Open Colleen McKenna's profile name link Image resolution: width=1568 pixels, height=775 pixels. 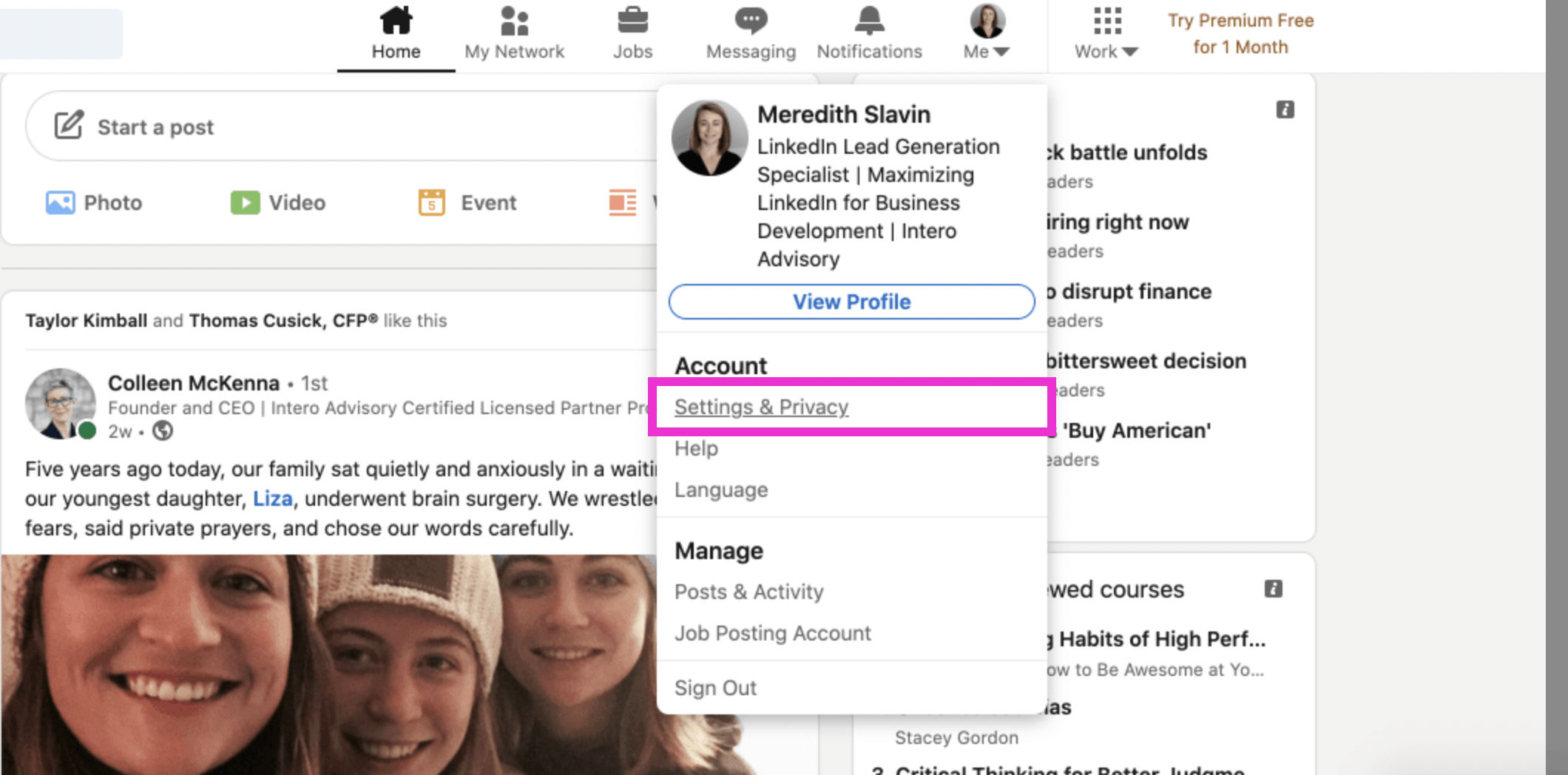pyautogui.click(x=194, y=383)
